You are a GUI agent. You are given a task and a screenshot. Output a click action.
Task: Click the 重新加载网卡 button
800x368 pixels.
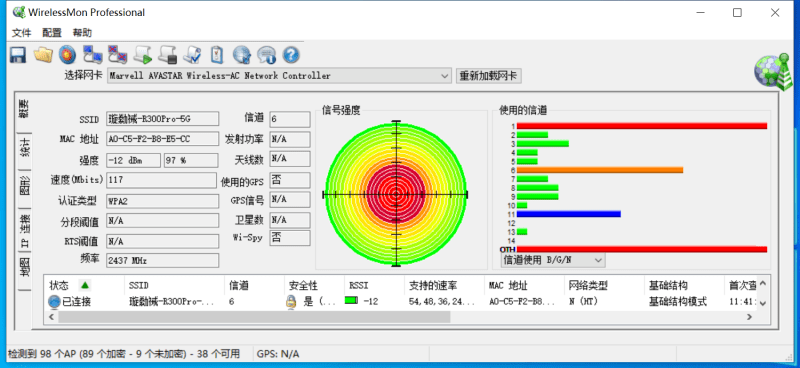(x=489, y=76)
